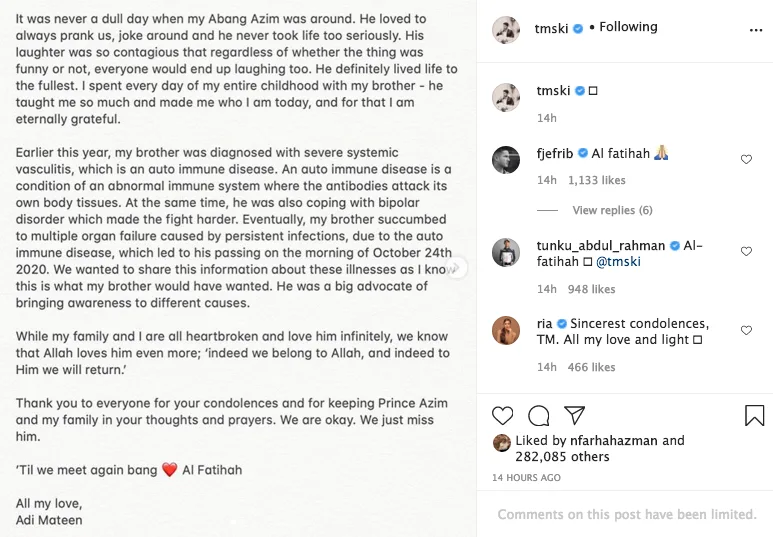The height and width of the screenshot is (537, 773).
Task: Like fjefrib's Al fatihah comment
Action: [x=746, y=160]
